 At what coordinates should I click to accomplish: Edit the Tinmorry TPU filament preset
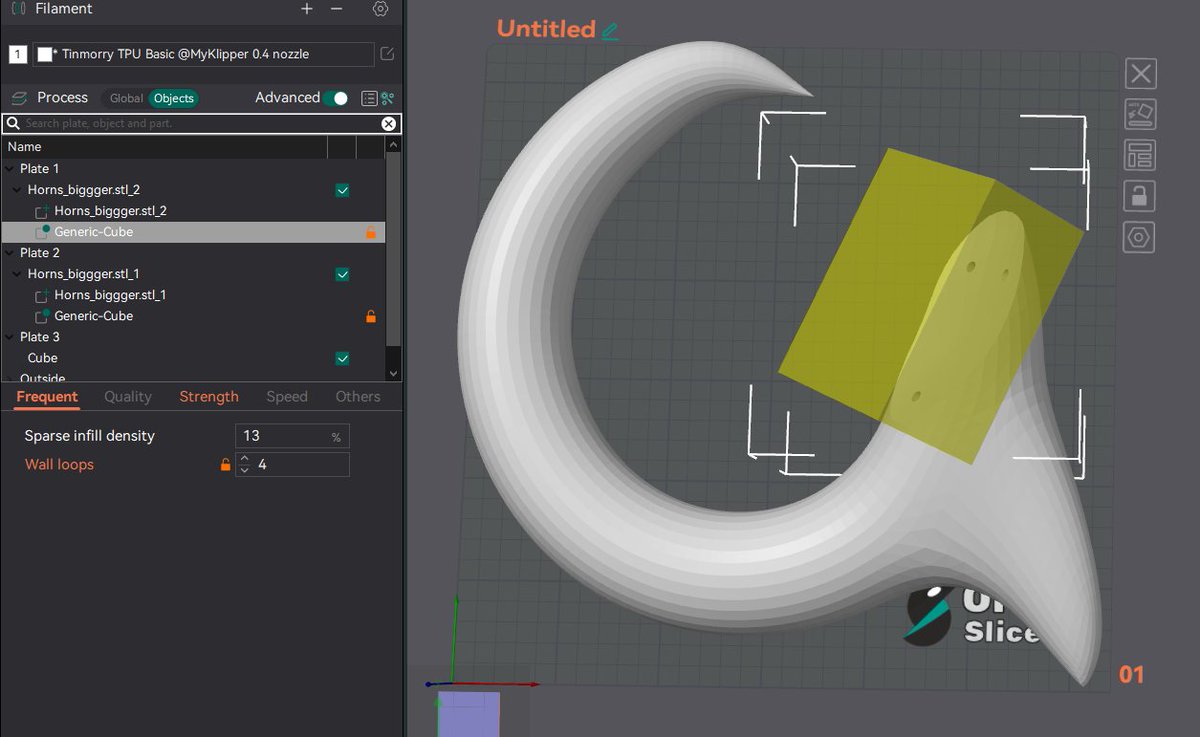pyautogui.click(x=388, y=54)
